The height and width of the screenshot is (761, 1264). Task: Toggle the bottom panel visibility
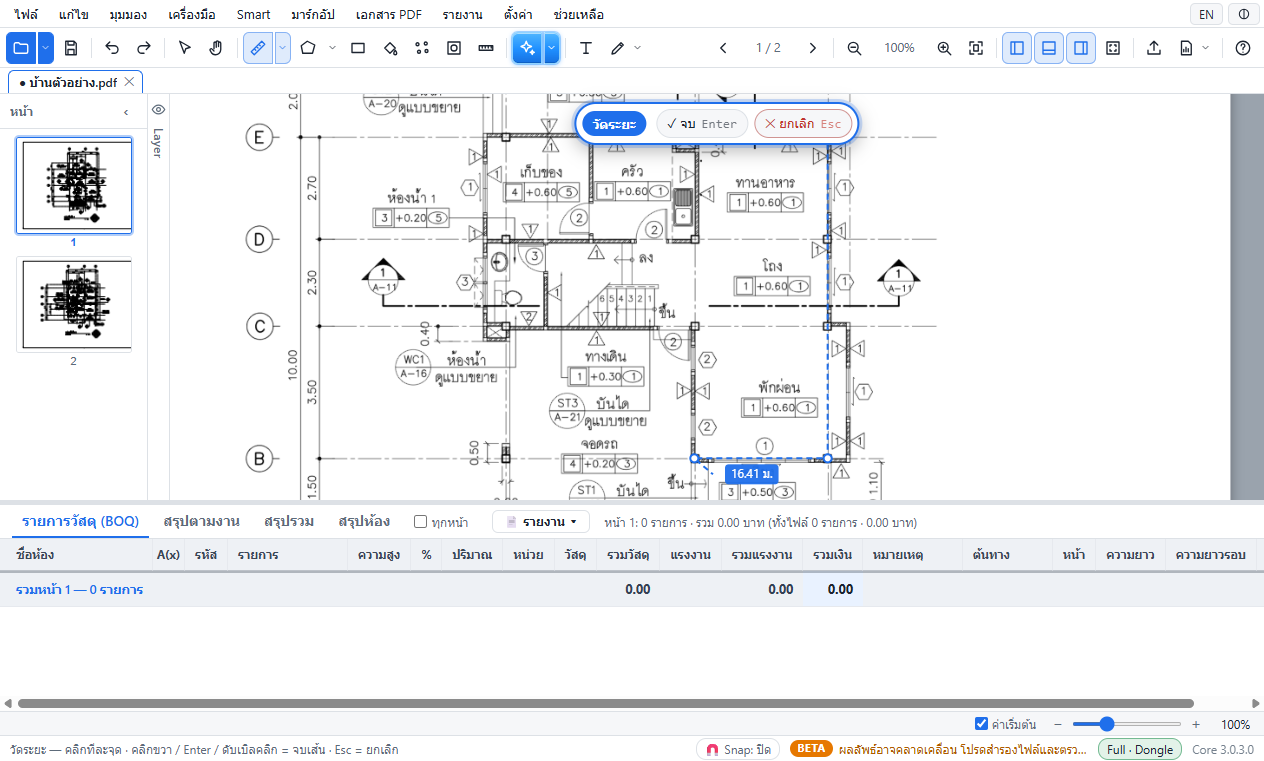[x=1048, y=48]
